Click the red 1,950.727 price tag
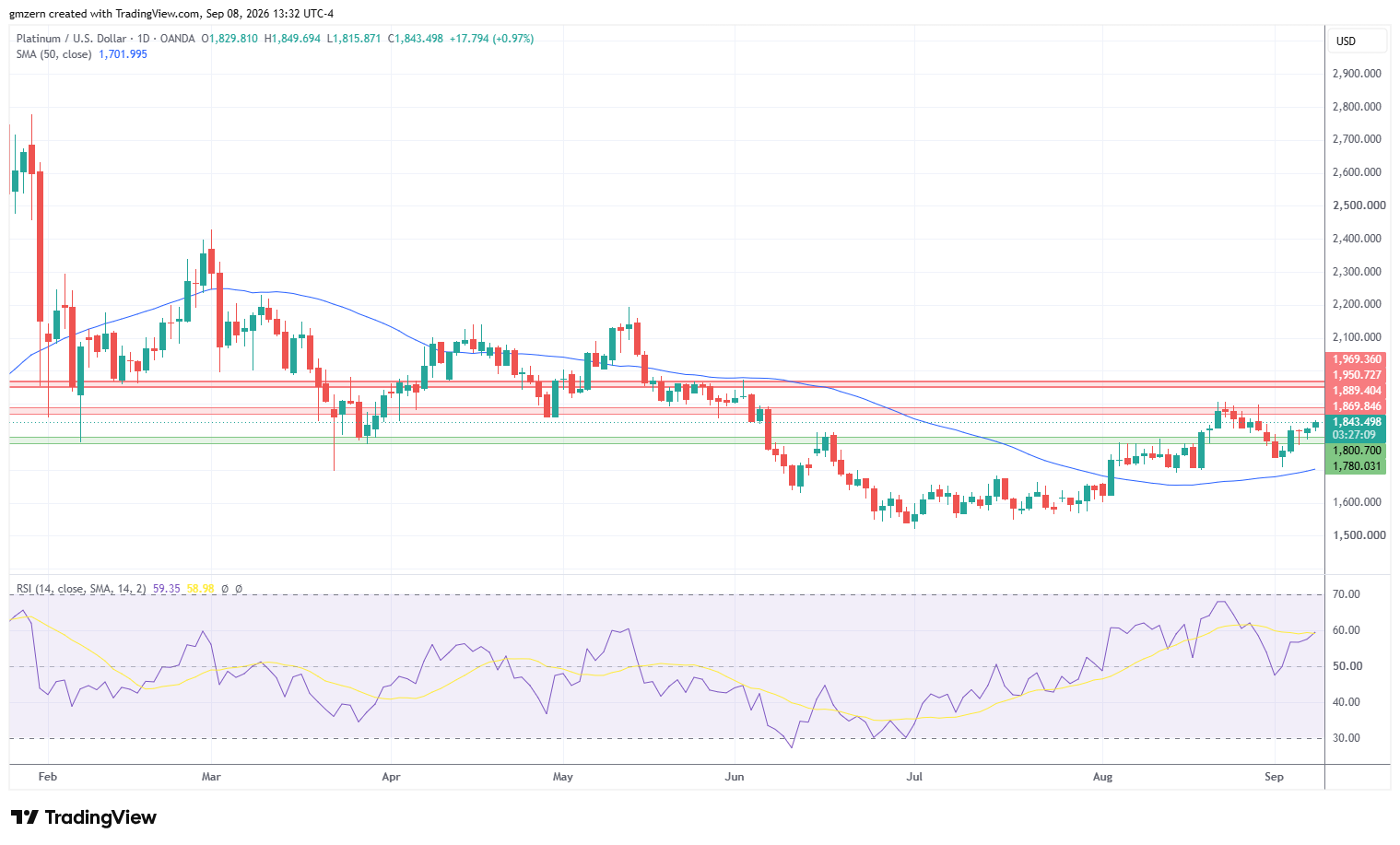The height and width of the screenshot is (845, 1400). 1357,375
